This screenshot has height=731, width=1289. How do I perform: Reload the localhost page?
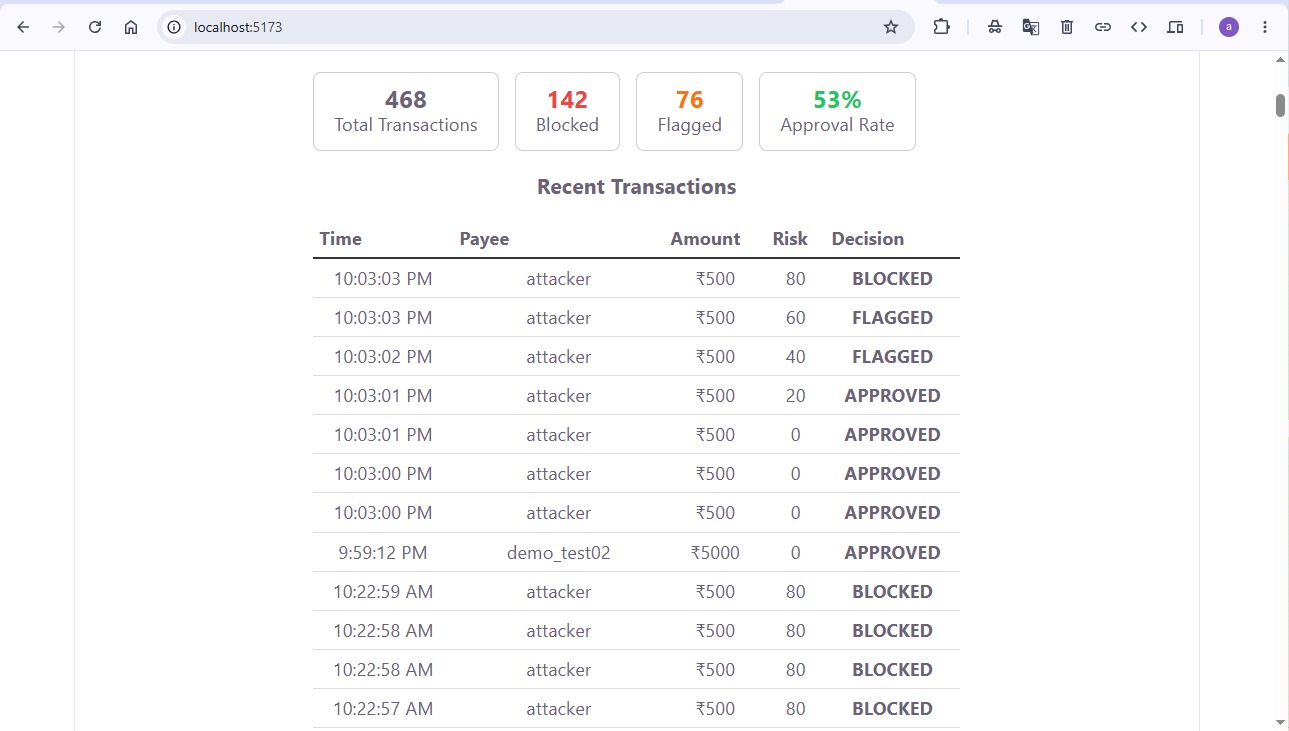tap(95, 27)
